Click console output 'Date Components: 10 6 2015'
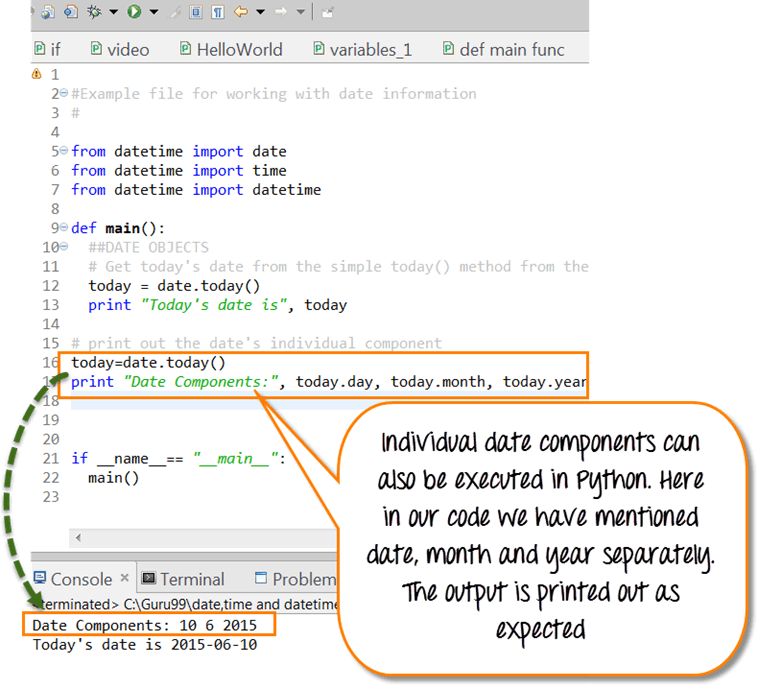 coord(145,625)
